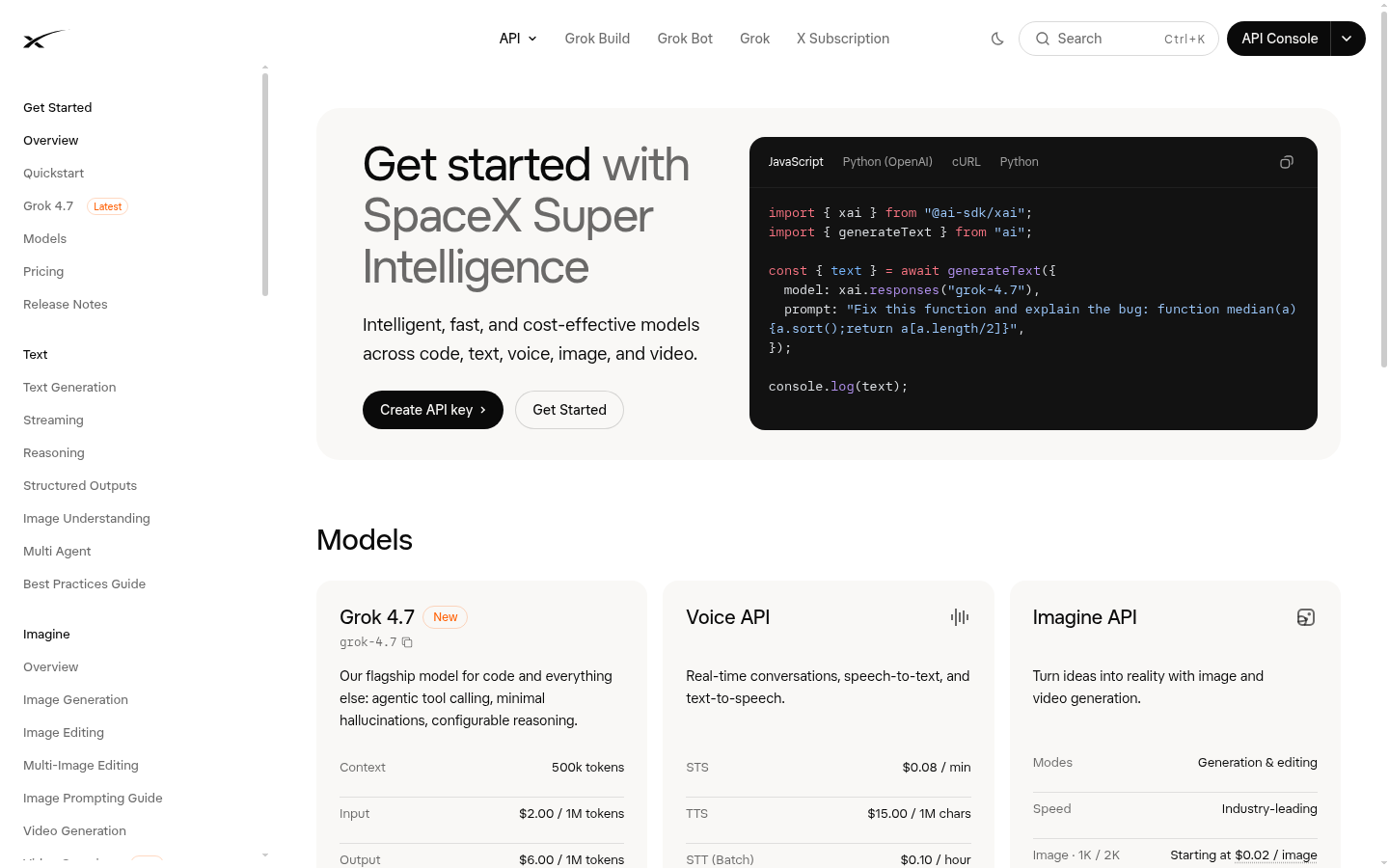Click the Imagine API image icon
1389x868 pixels.
click(x=1306, y=617)
